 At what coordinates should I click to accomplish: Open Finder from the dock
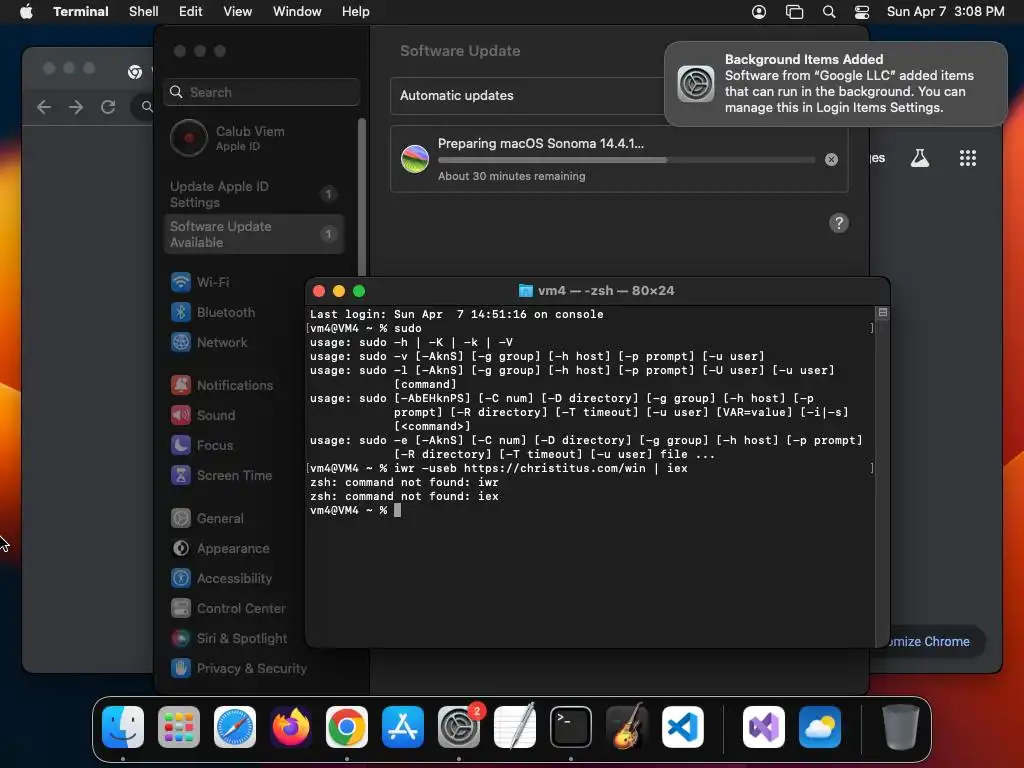point(123,727)
